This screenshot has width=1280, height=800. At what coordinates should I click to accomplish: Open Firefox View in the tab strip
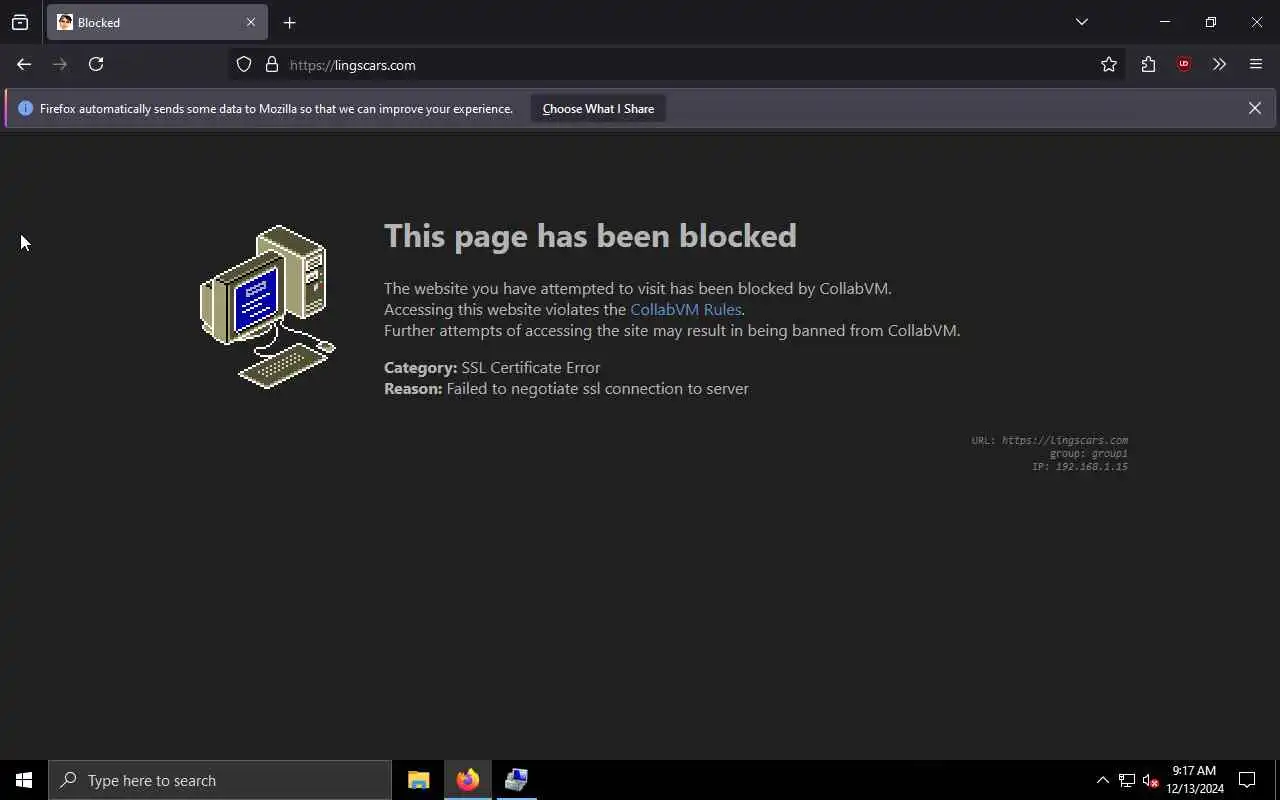click(20, 22)
